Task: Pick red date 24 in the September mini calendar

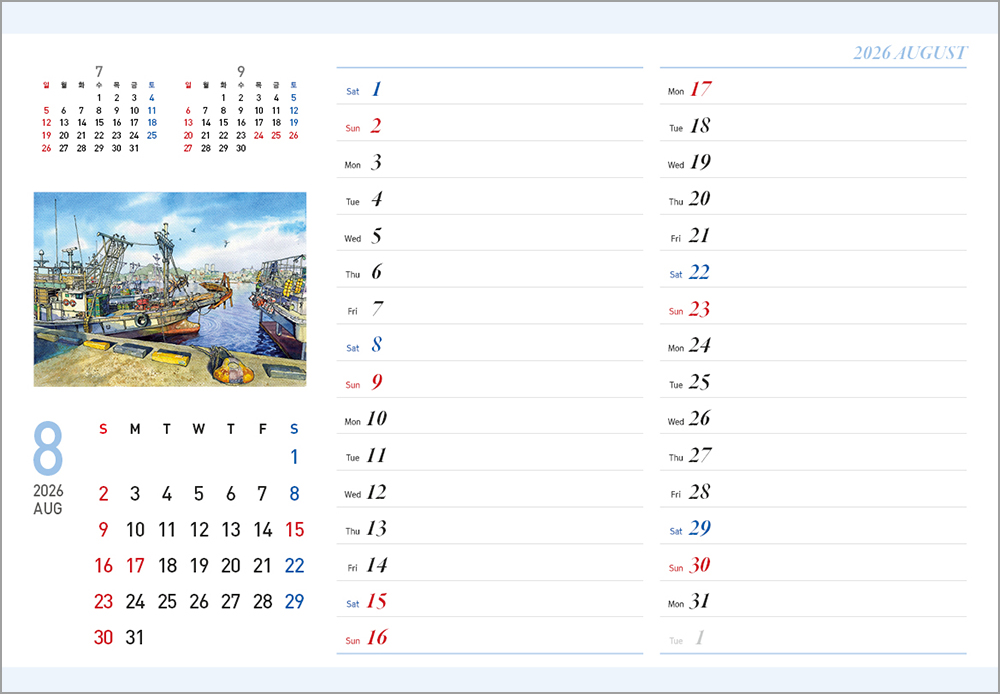Action: coord(258,135)
